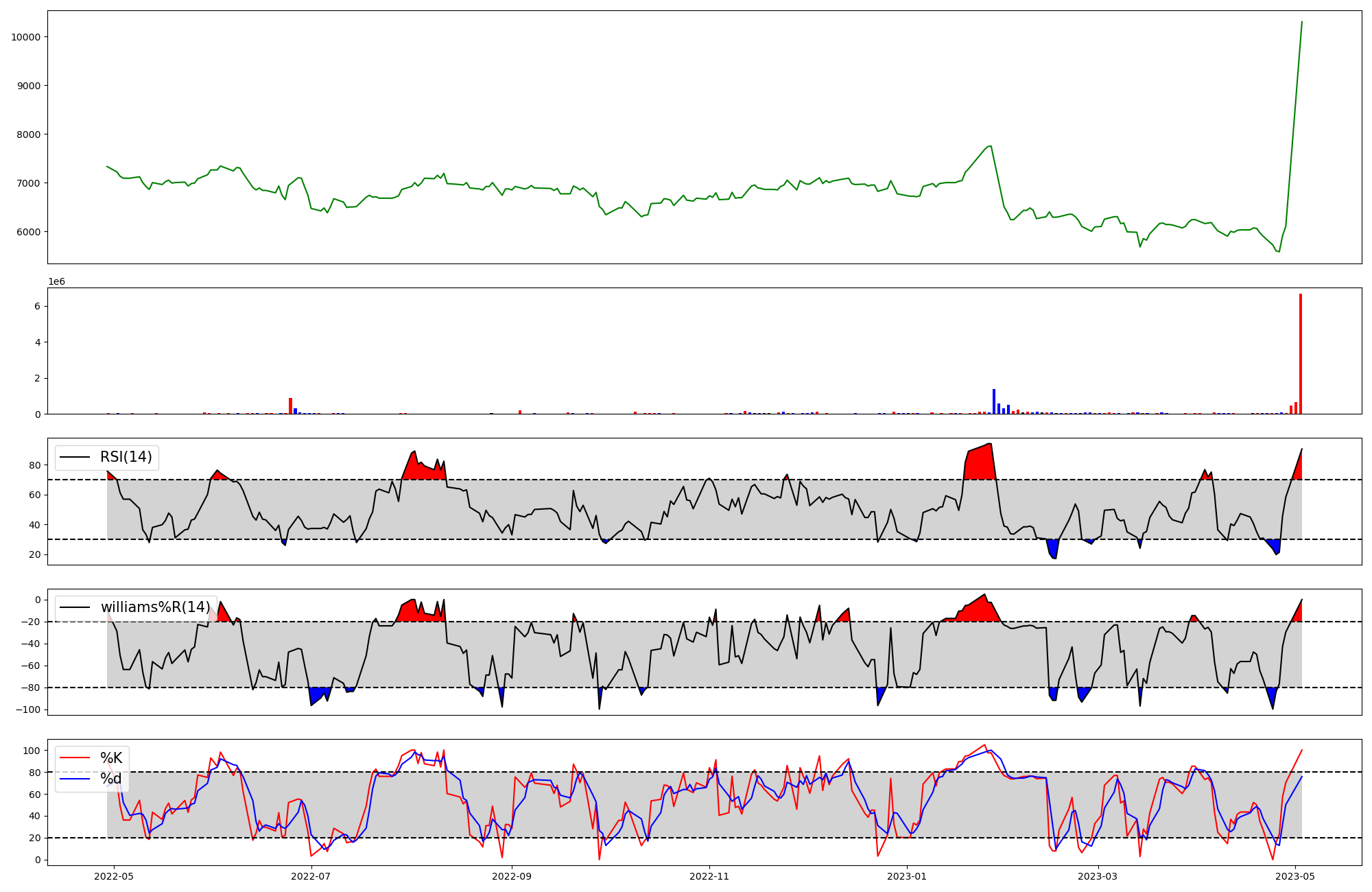1372x892 pixels.
Task: Click the 2023-03 x-axis tick label
Action: 1098,876
